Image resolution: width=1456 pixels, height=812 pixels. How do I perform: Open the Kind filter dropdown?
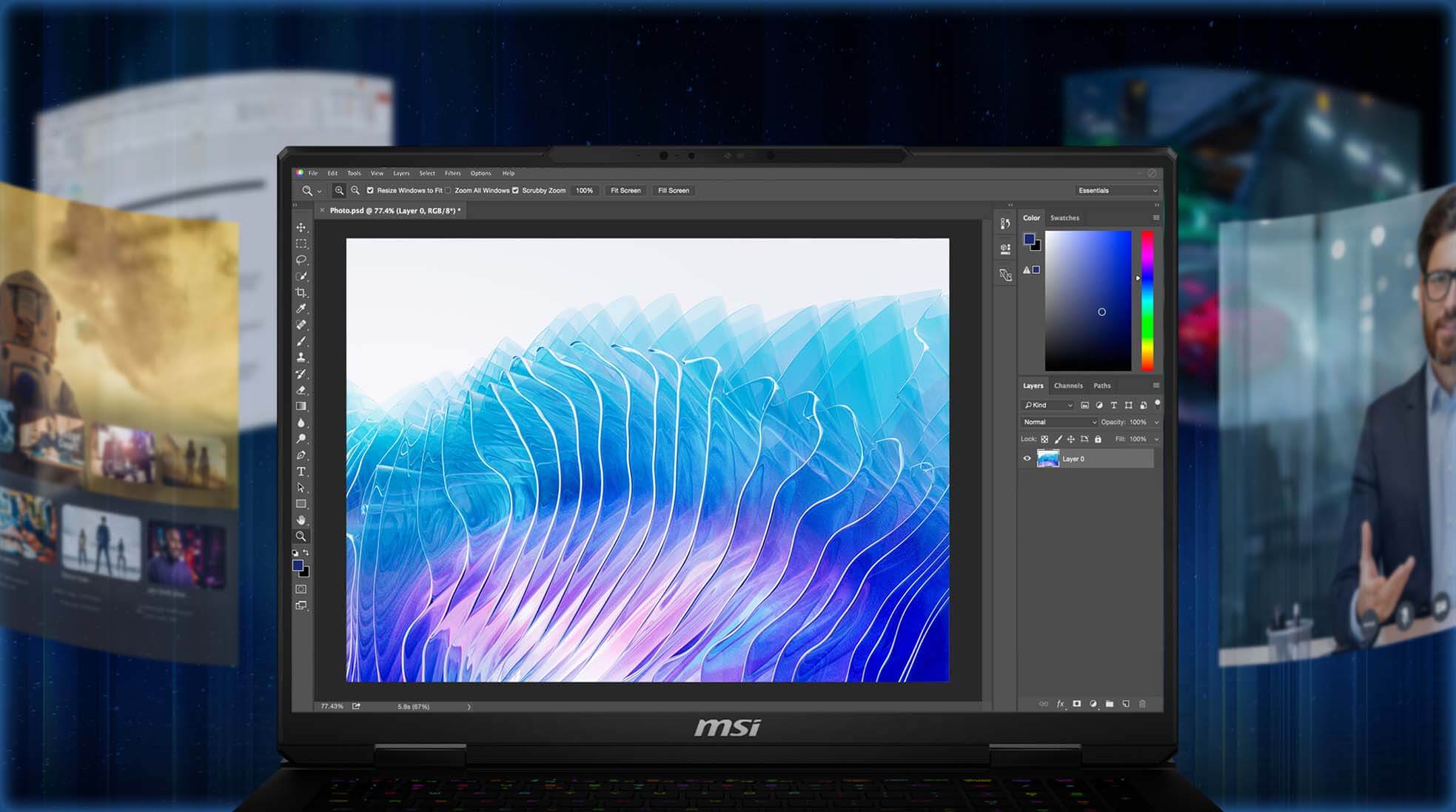pyautogui.click(x=1047, y=405)
